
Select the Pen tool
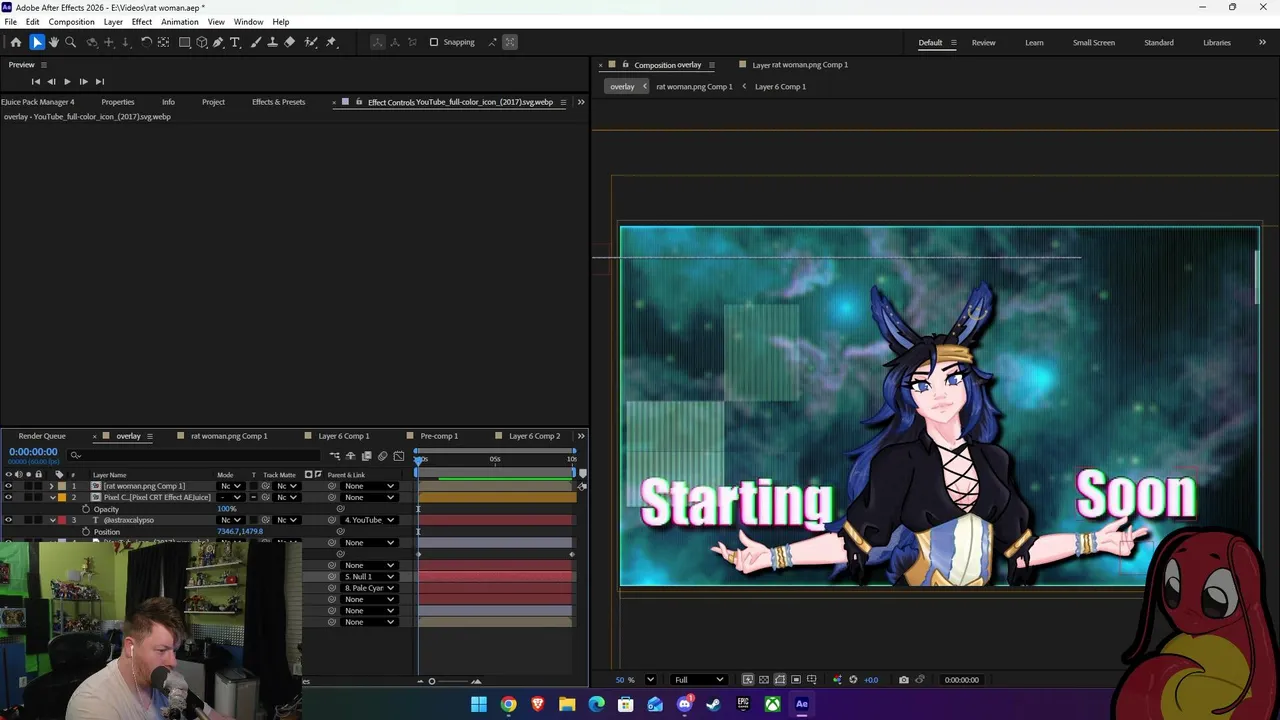pyautogui.click(x=218, y=42)
